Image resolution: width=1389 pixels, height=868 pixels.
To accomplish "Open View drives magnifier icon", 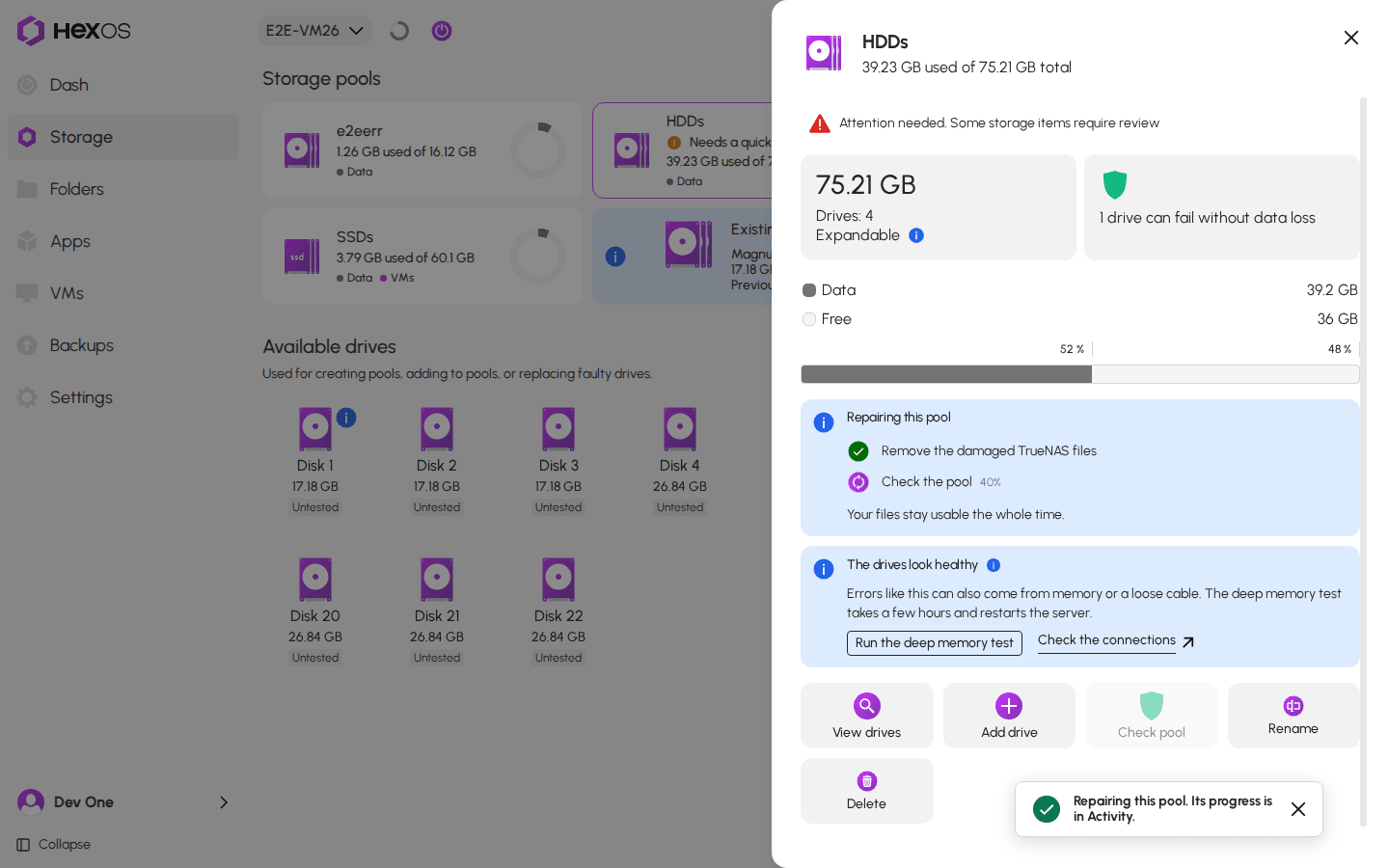I will 866,706.
